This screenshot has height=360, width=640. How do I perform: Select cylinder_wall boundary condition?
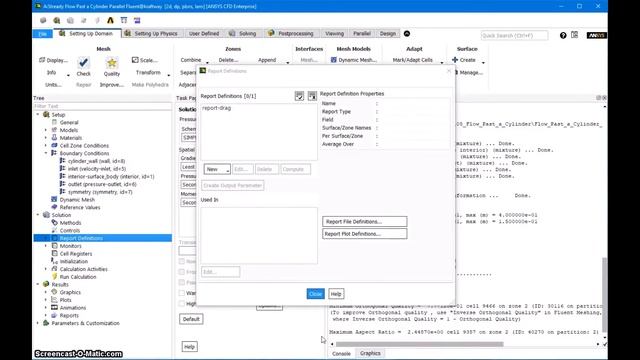click(96, 161)
